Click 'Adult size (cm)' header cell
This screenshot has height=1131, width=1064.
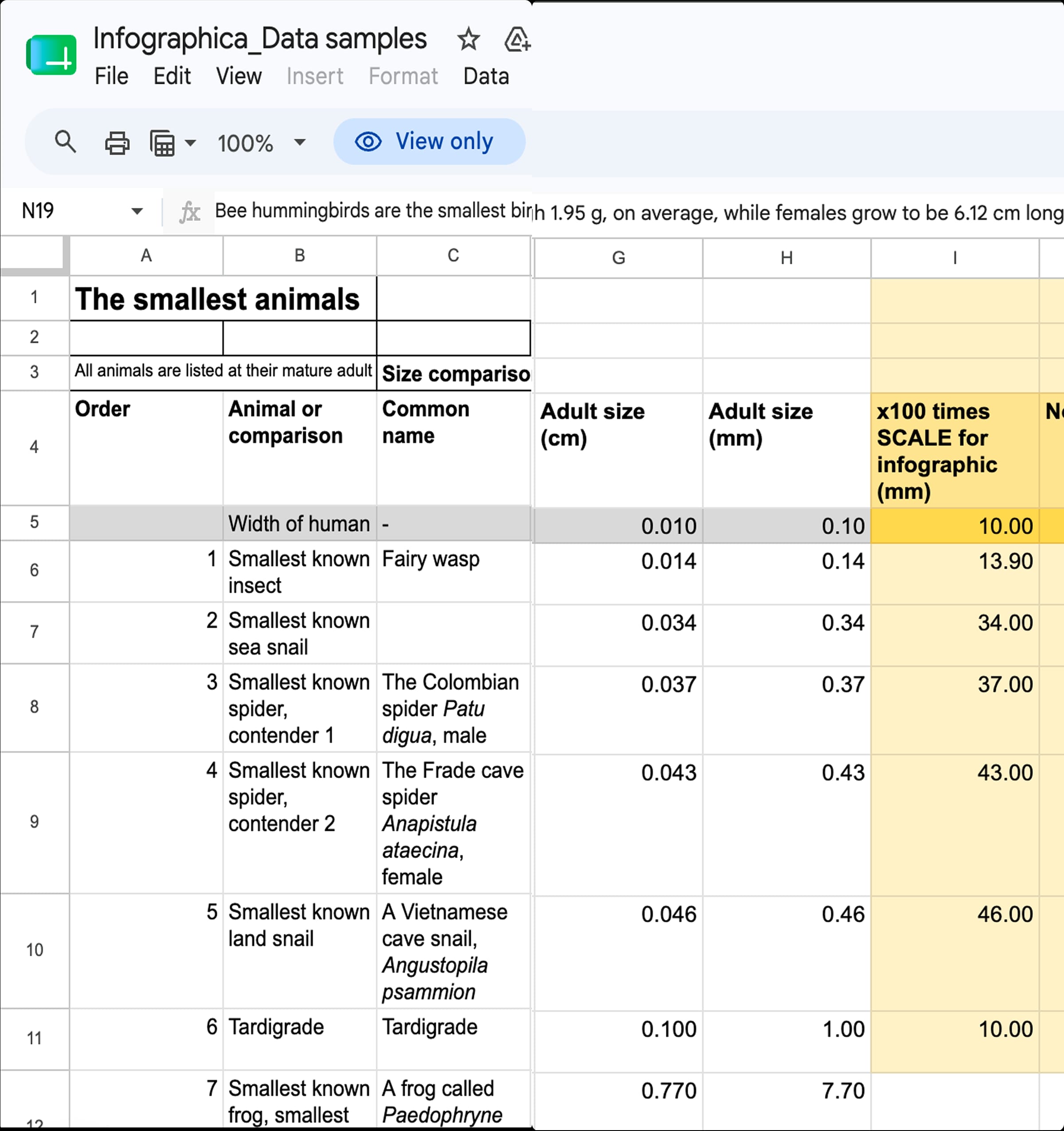point(618,450)
